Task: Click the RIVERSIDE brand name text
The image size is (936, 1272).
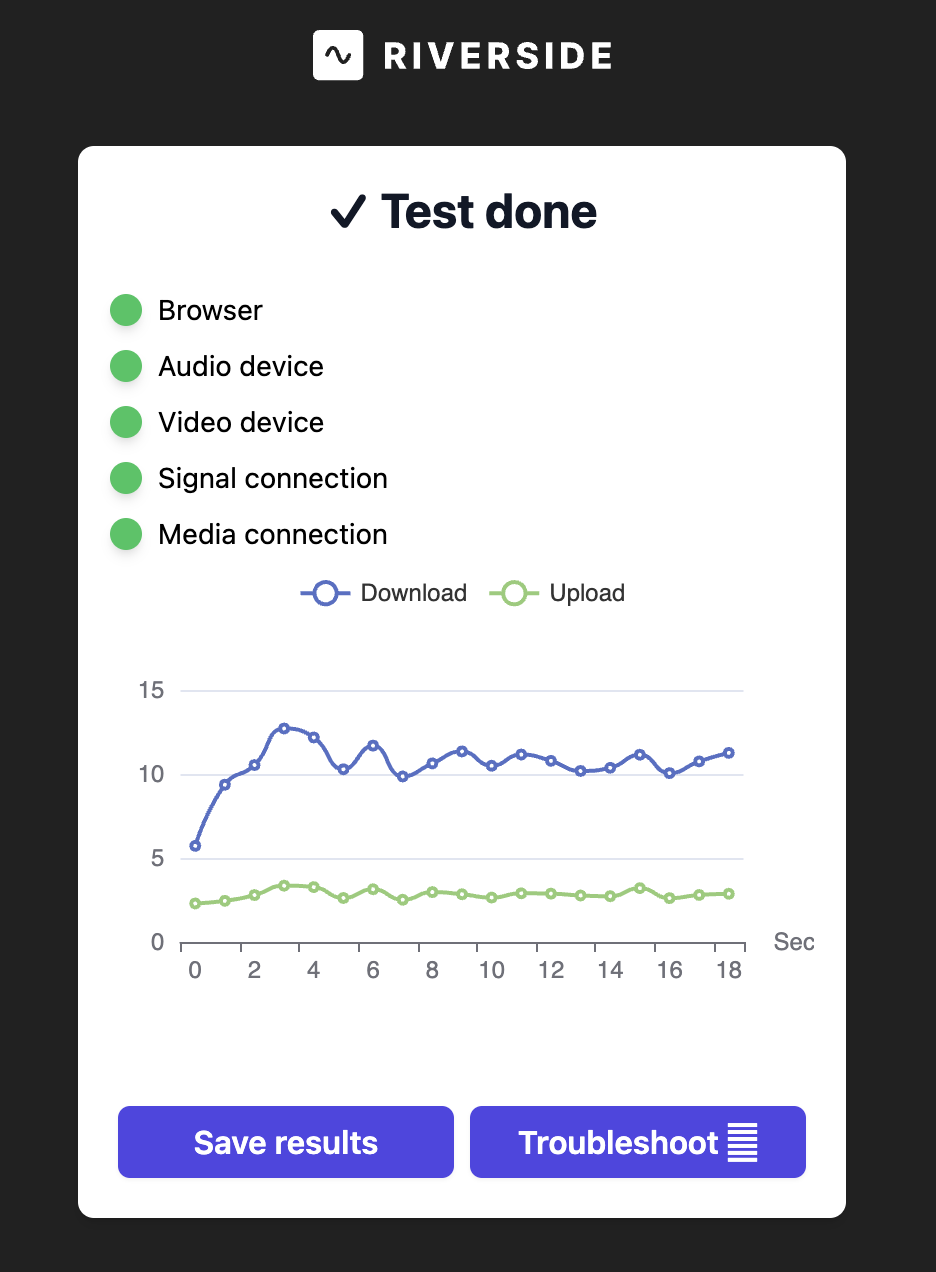Action: [498, 56]
